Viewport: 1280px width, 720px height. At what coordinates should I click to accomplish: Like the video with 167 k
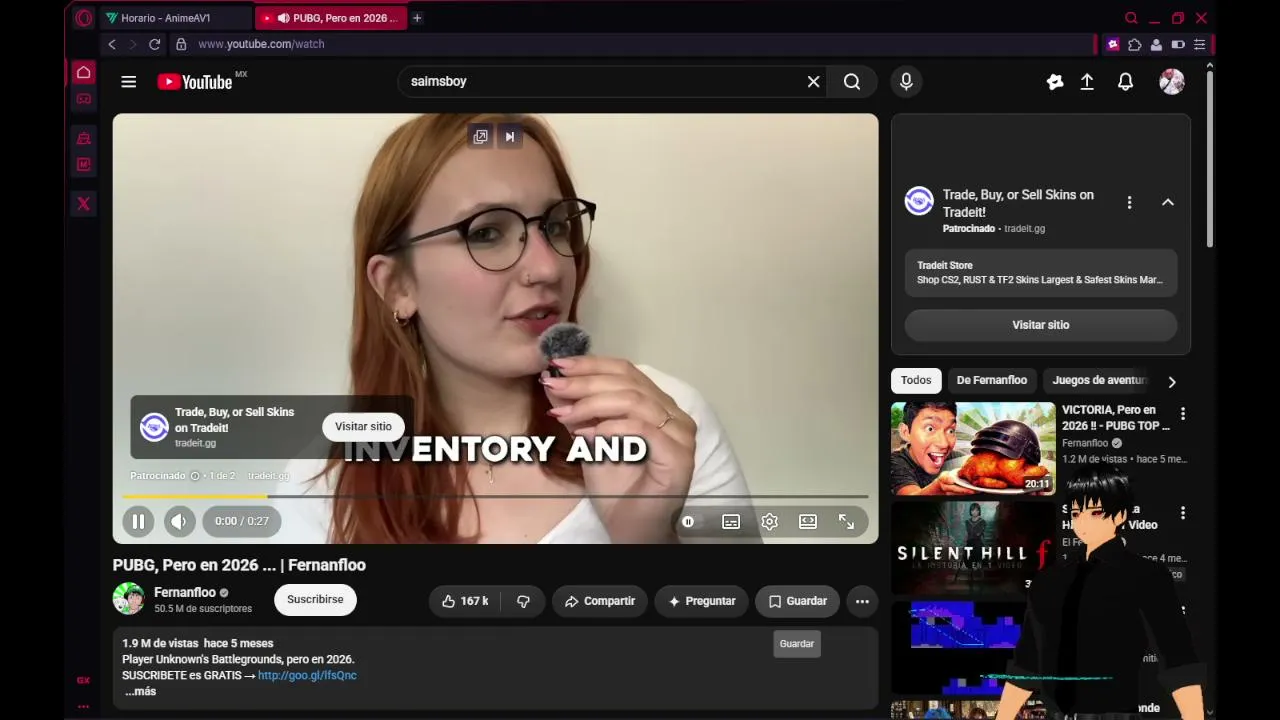click(465, 601)
